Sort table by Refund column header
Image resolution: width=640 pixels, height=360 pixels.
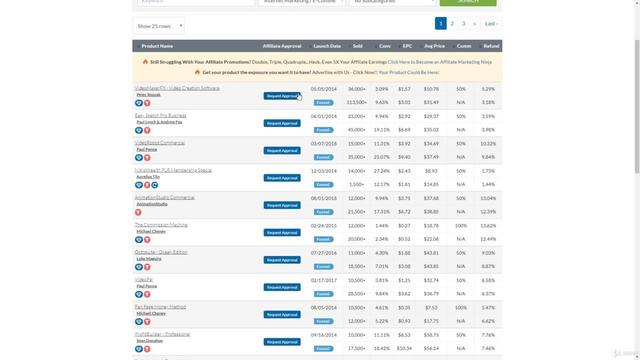point(491,46)
